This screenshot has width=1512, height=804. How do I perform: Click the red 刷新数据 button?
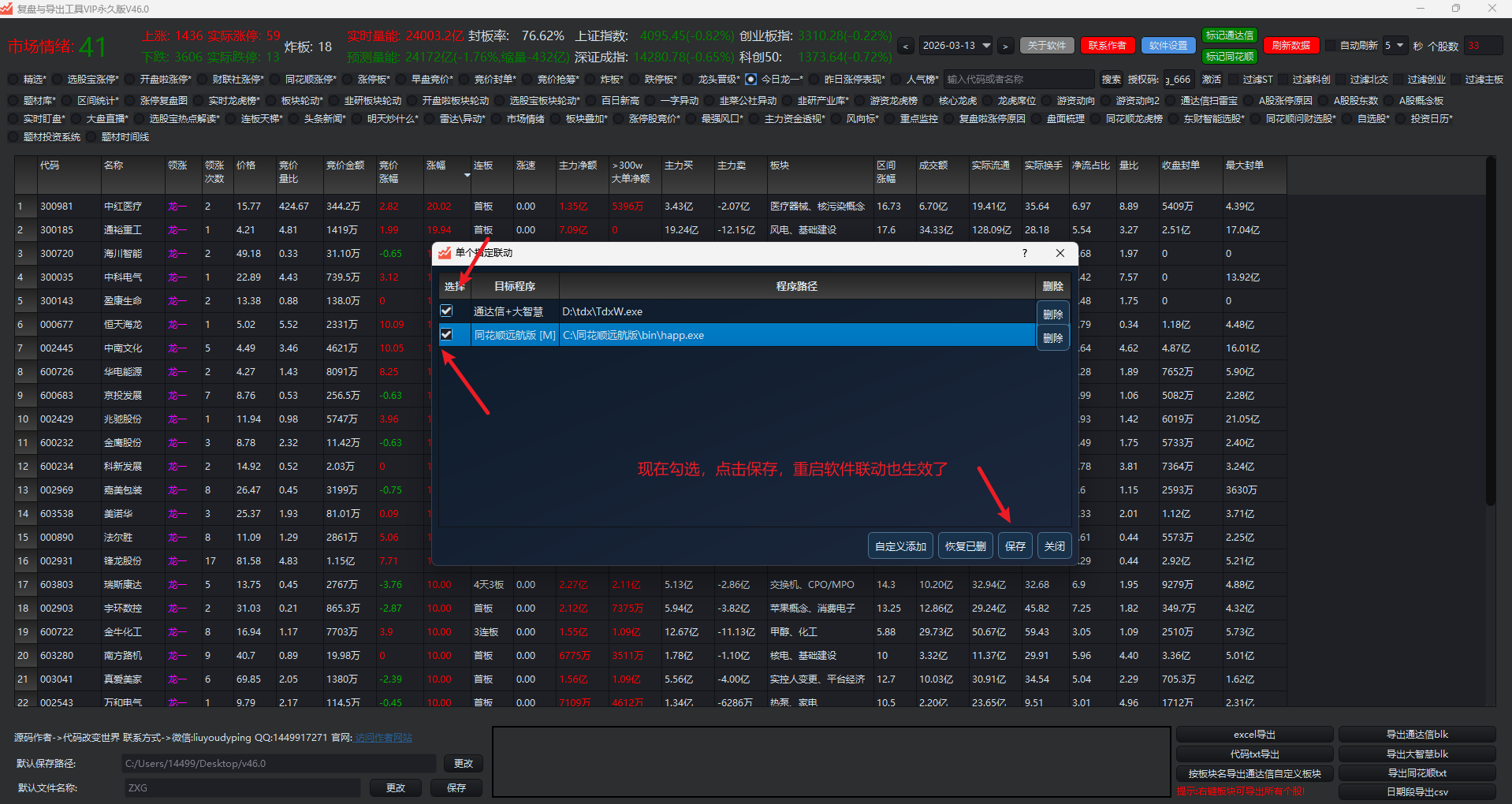pos(1290,46)
